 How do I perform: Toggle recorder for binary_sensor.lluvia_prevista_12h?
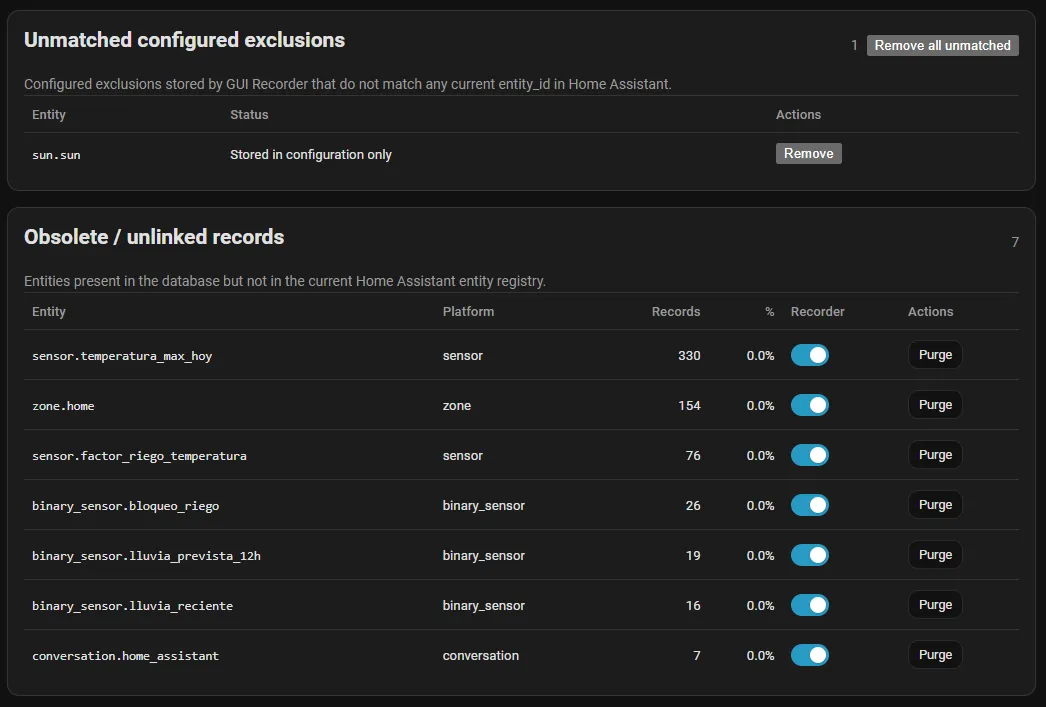[809, 555]
